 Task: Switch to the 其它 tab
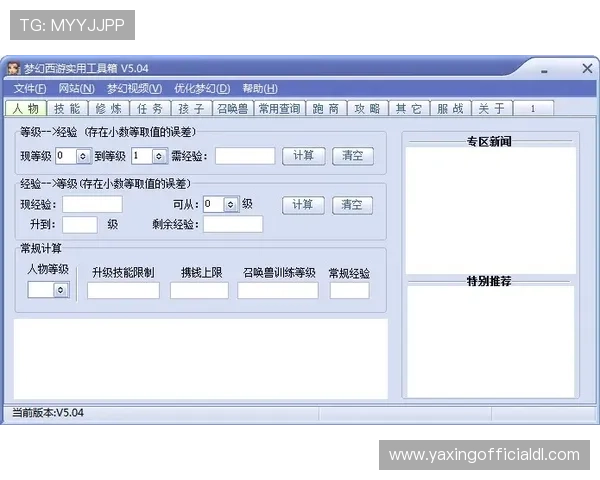409,109
